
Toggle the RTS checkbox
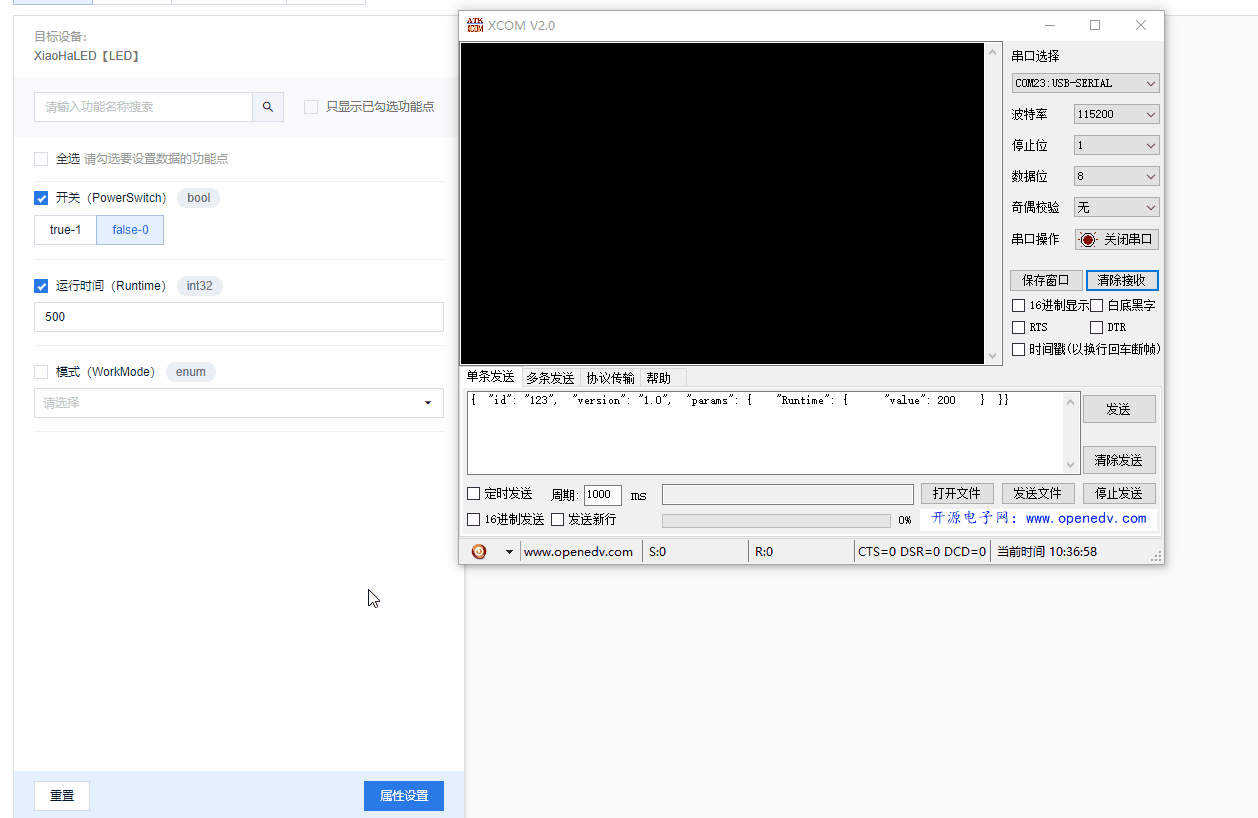click(1018, 328)
